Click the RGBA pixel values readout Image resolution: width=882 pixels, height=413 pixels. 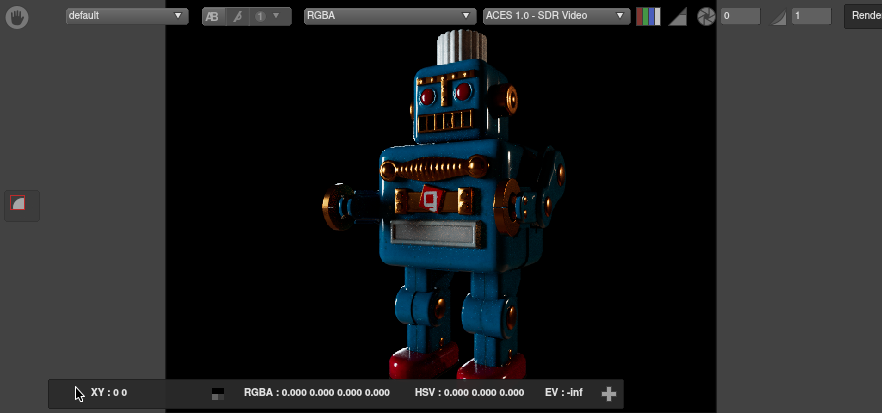point(316,393)
